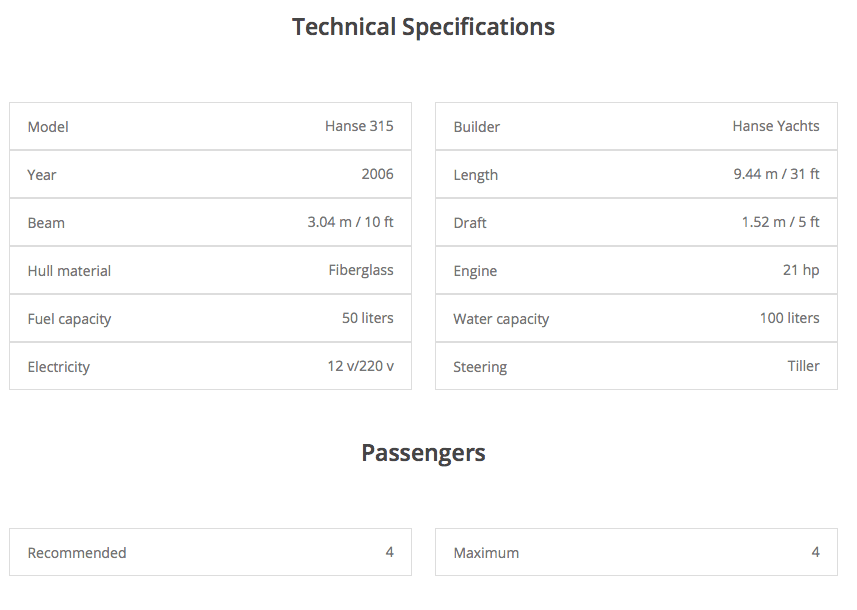This screenshot has height=610, width=857.
Task: Click the Technical Specifications heading
Action: pyautogui.click(x=423, y=27)
